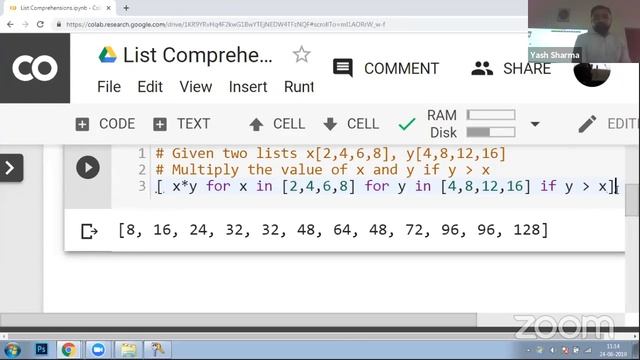
Task: Click code line 3 with the list comprehension
Action: 387,186
